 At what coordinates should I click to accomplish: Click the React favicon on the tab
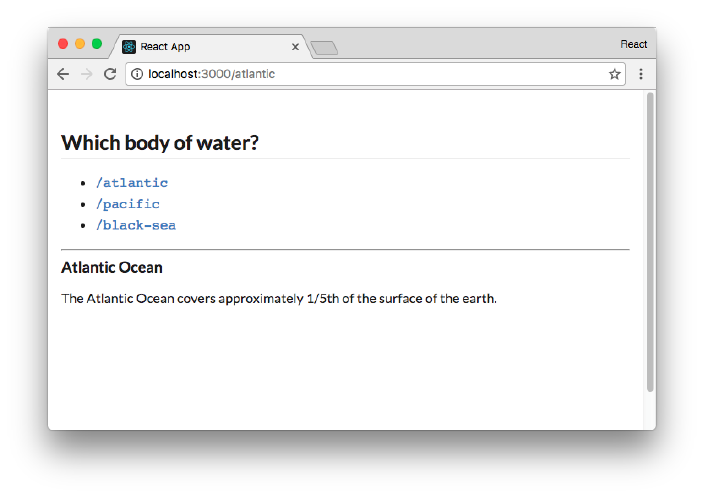tap(129, 47)
